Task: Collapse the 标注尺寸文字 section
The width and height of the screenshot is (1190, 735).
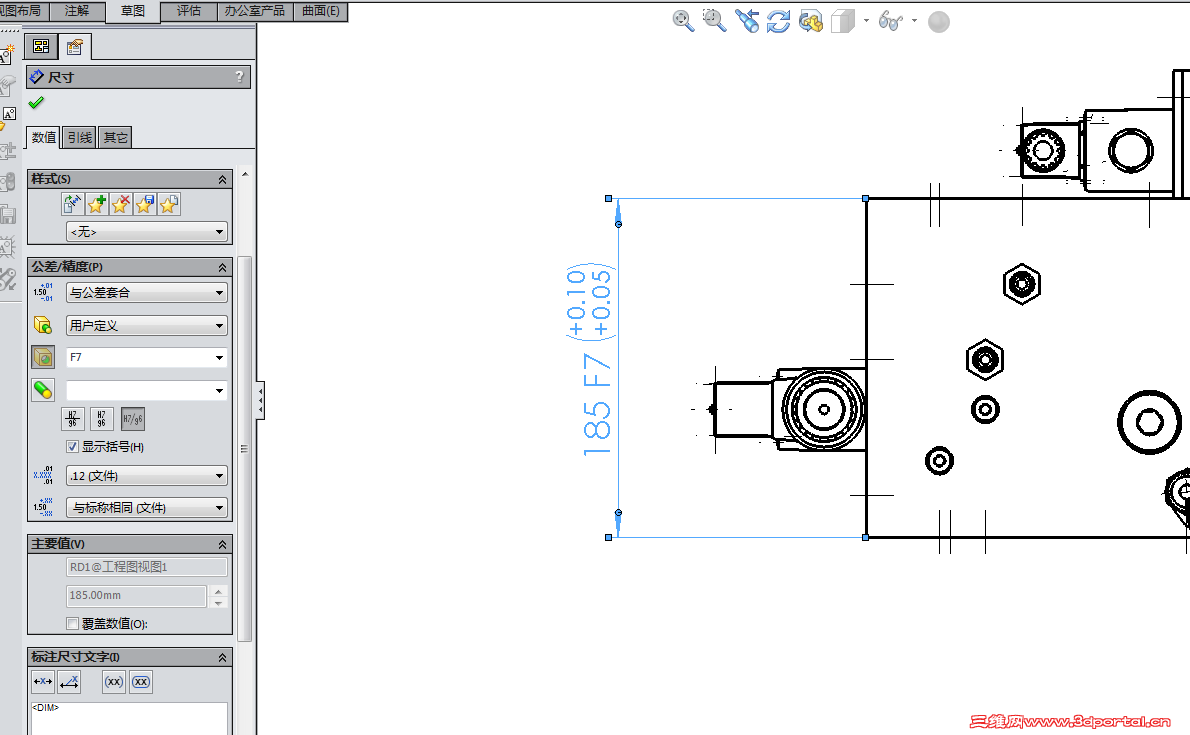Action: pos(222,658)
